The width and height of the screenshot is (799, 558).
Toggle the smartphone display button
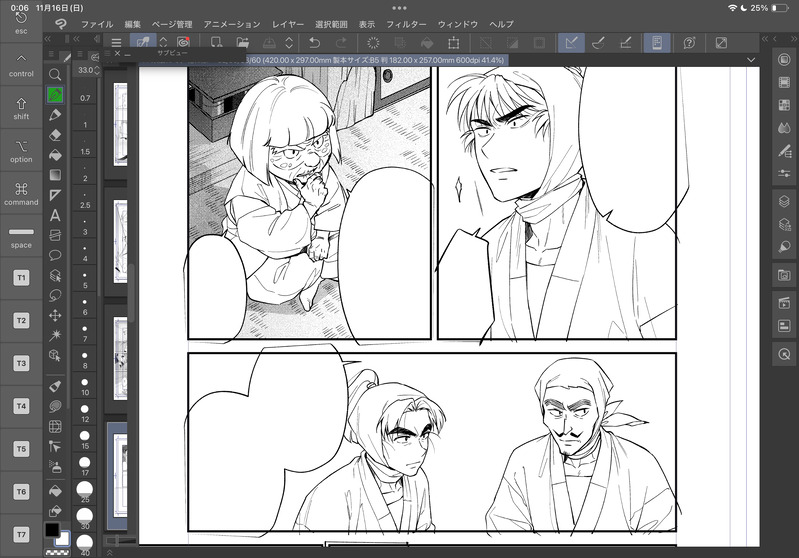tap(657, 43)
